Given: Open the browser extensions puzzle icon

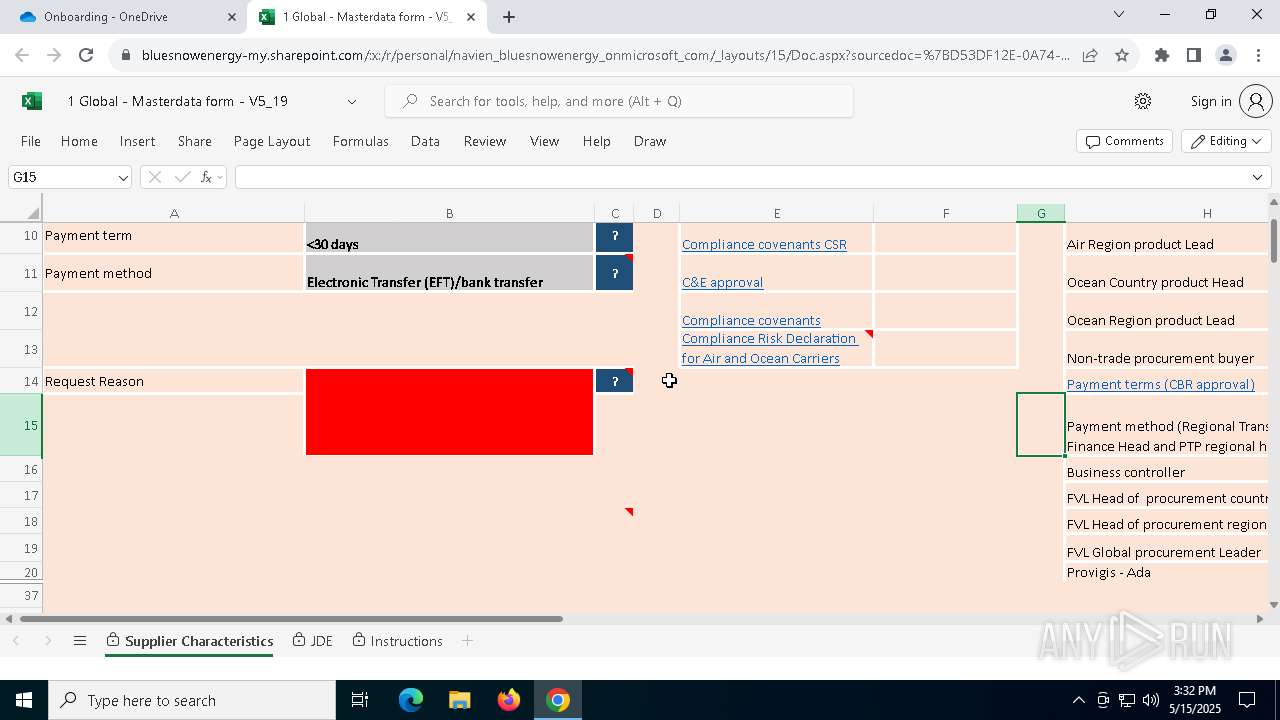Looking at the screenshot, I should (1162, 56).
